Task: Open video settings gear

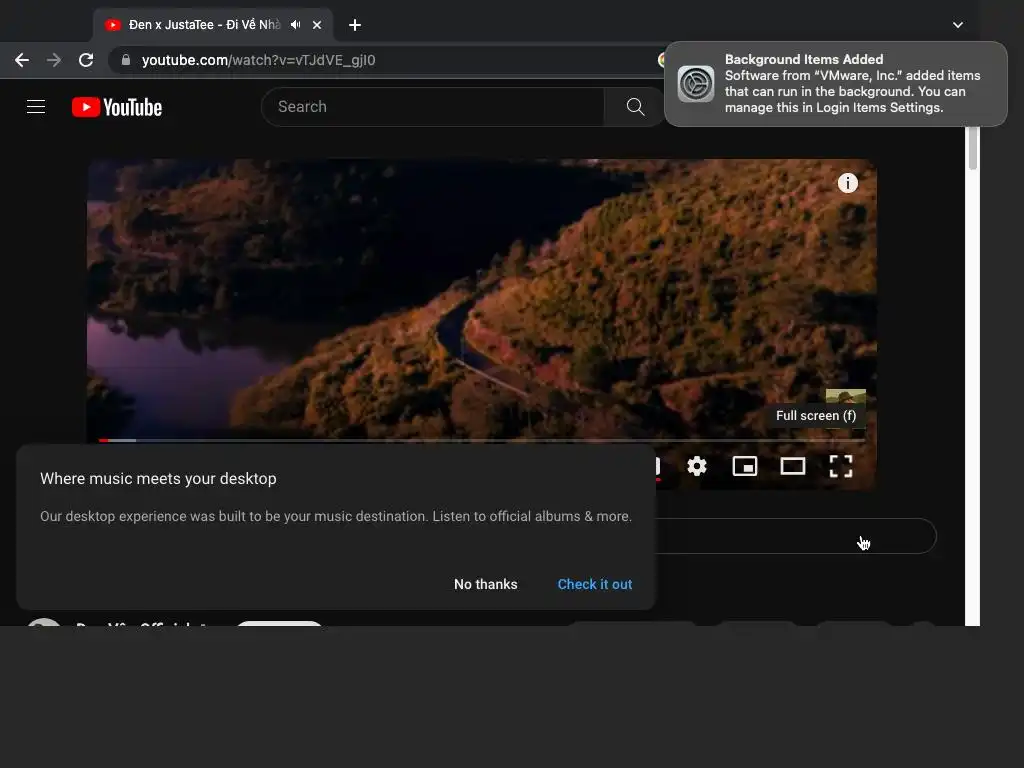Action: 697,466
